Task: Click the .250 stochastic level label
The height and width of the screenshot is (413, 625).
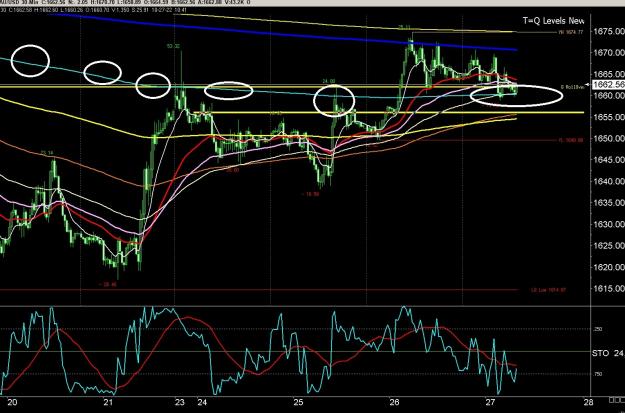Action: 598,329
